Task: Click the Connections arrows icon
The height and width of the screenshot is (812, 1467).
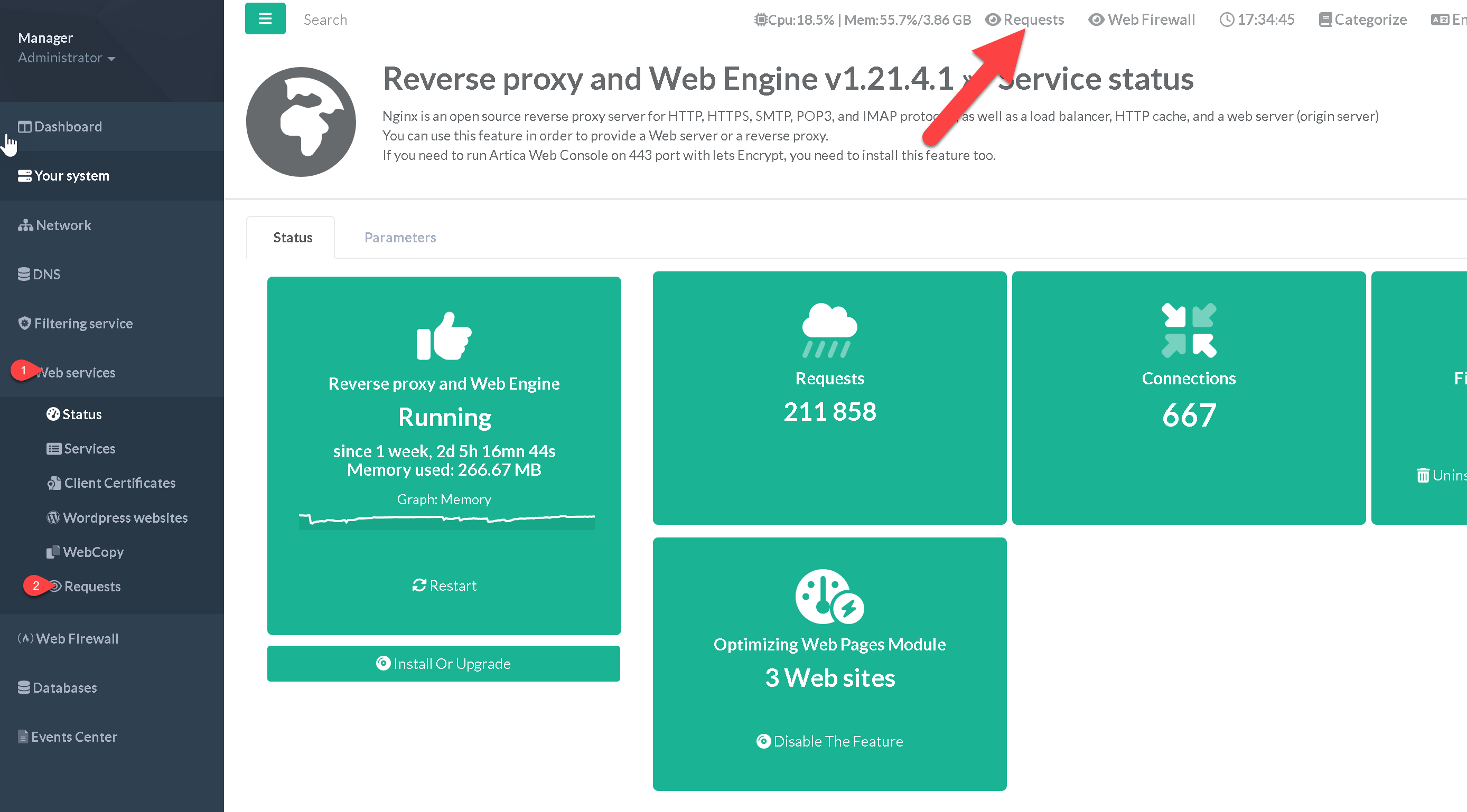Action: click(x=1188, y=330)
